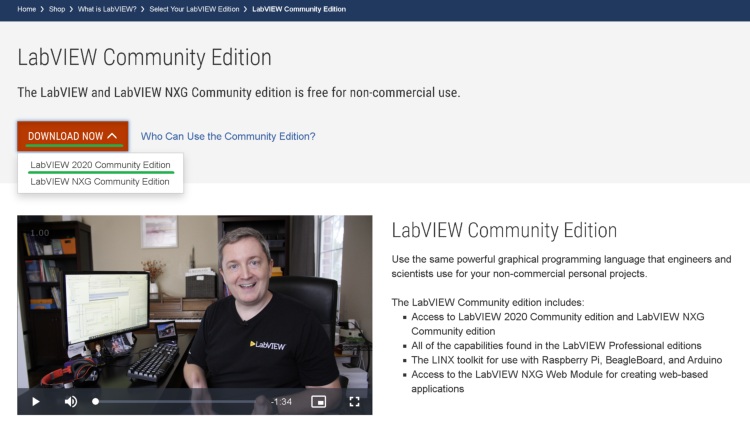This screenshot has height=423, width=750.
Task: Open What is LabVIEW? breadcrumb link
Action: [x=107, y=9]
